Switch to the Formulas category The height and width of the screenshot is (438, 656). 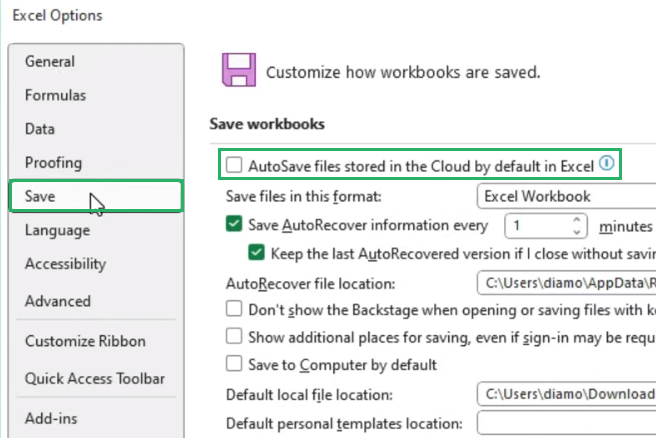pyautogui.click(x=55, y=95)
